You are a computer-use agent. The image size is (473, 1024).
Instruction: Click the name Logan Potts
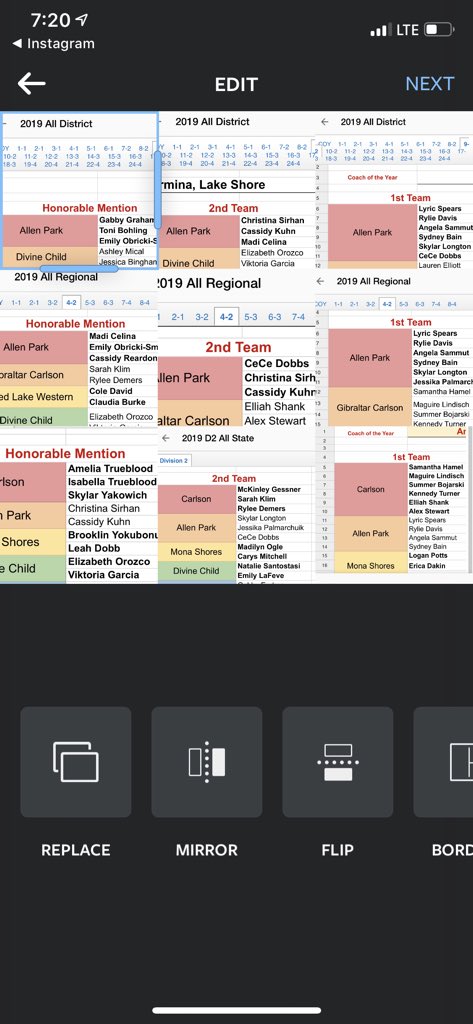click(427, 556)
